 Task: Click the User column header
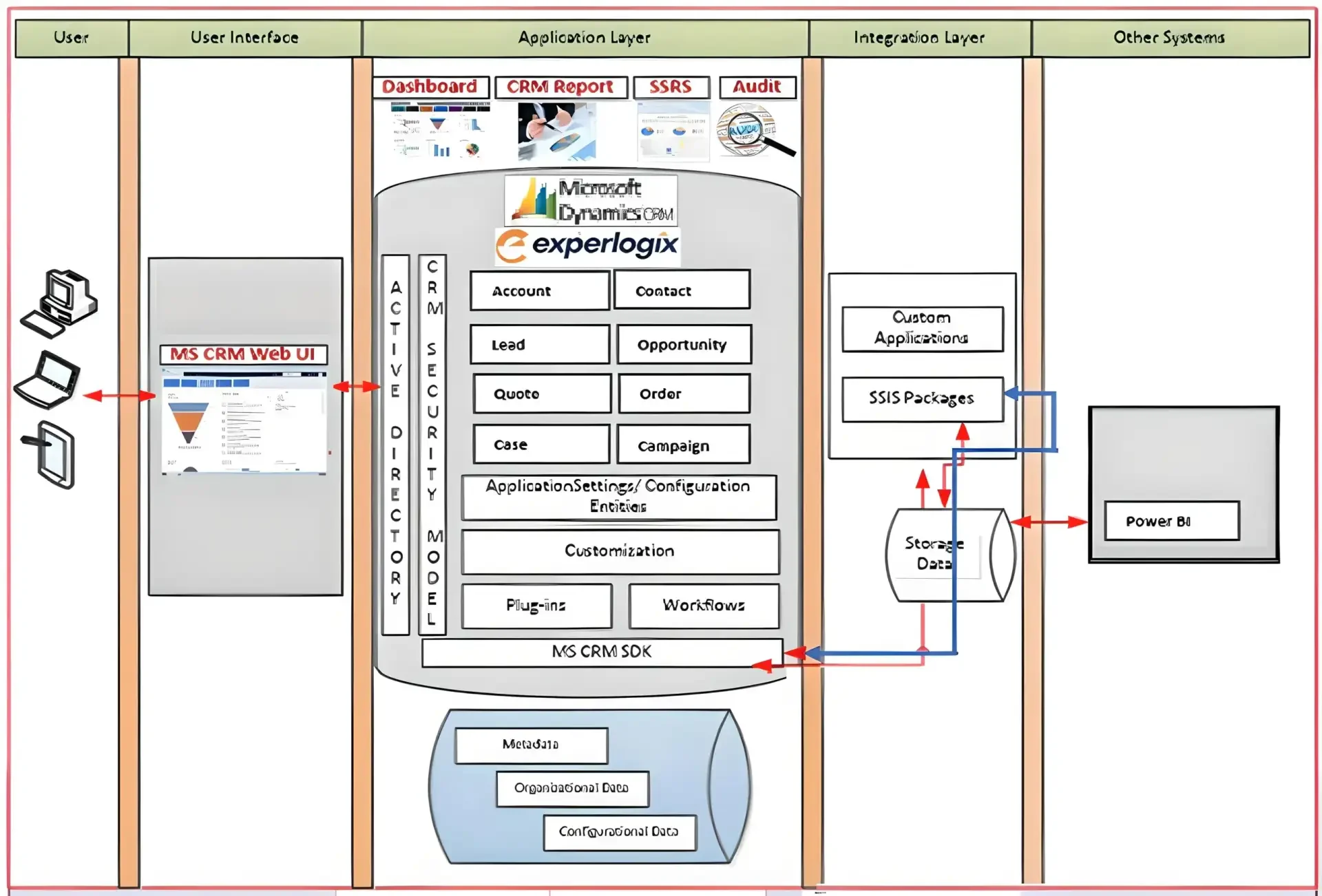[x=72, y=38]
